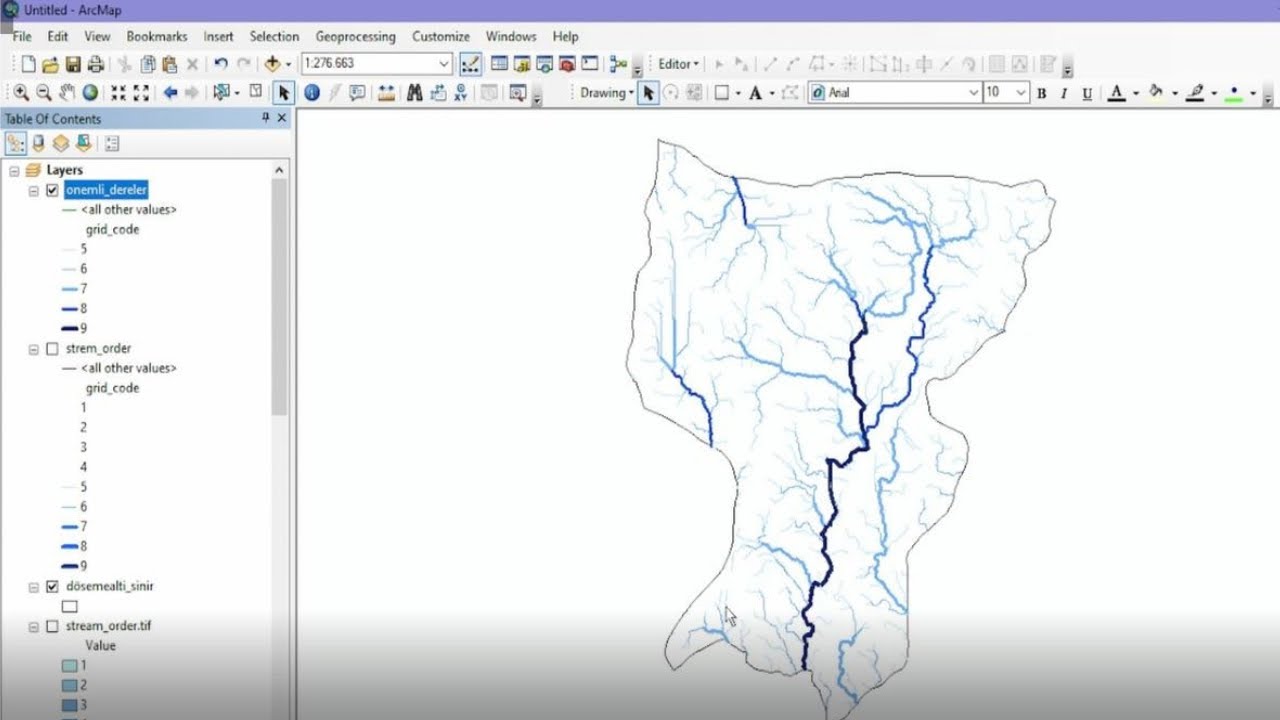This screenshot has height=720, width=1280.
Task: Go back to previous extent
Action: [170, 93]
